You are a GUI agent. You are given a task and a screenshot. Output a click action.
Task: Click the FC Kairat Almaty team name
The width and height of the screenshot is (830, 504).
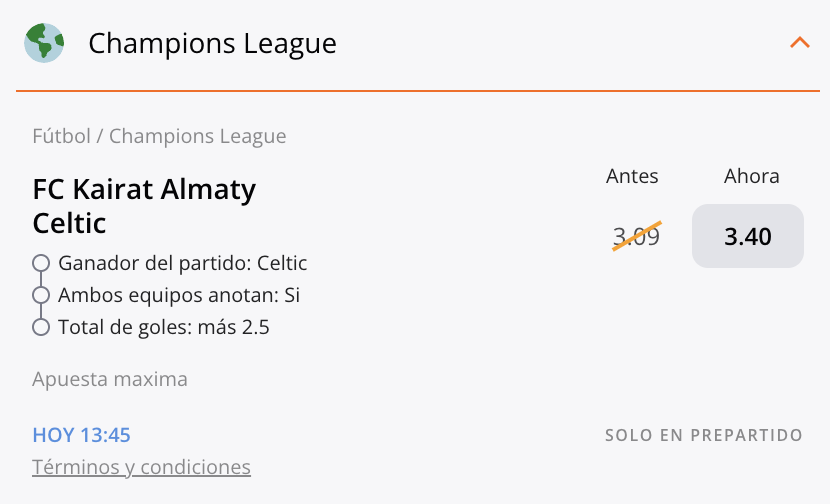(x=144, y=189)
